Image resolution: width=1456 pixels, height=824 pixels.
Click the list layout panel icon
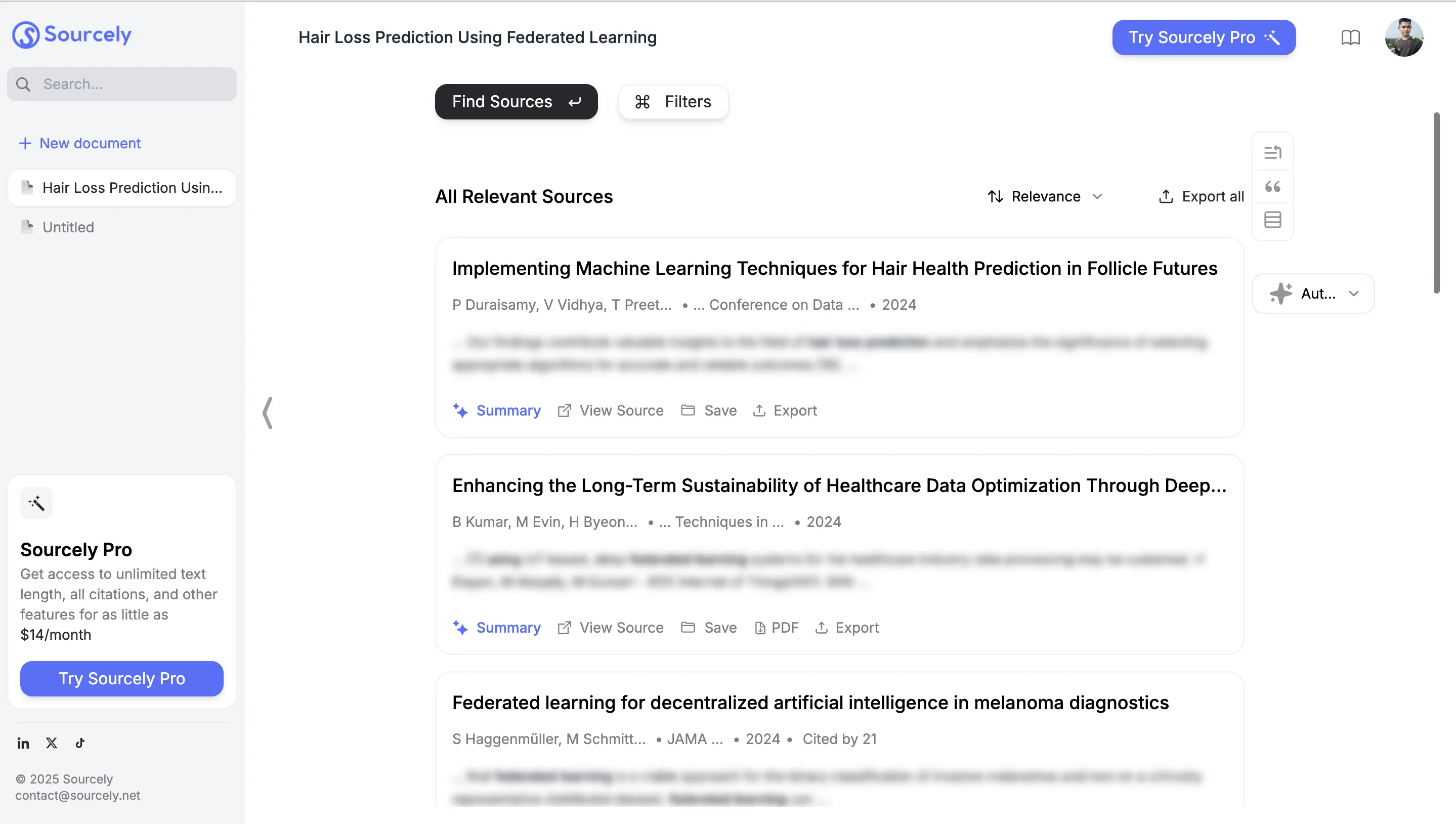[x=1273, y=220]
